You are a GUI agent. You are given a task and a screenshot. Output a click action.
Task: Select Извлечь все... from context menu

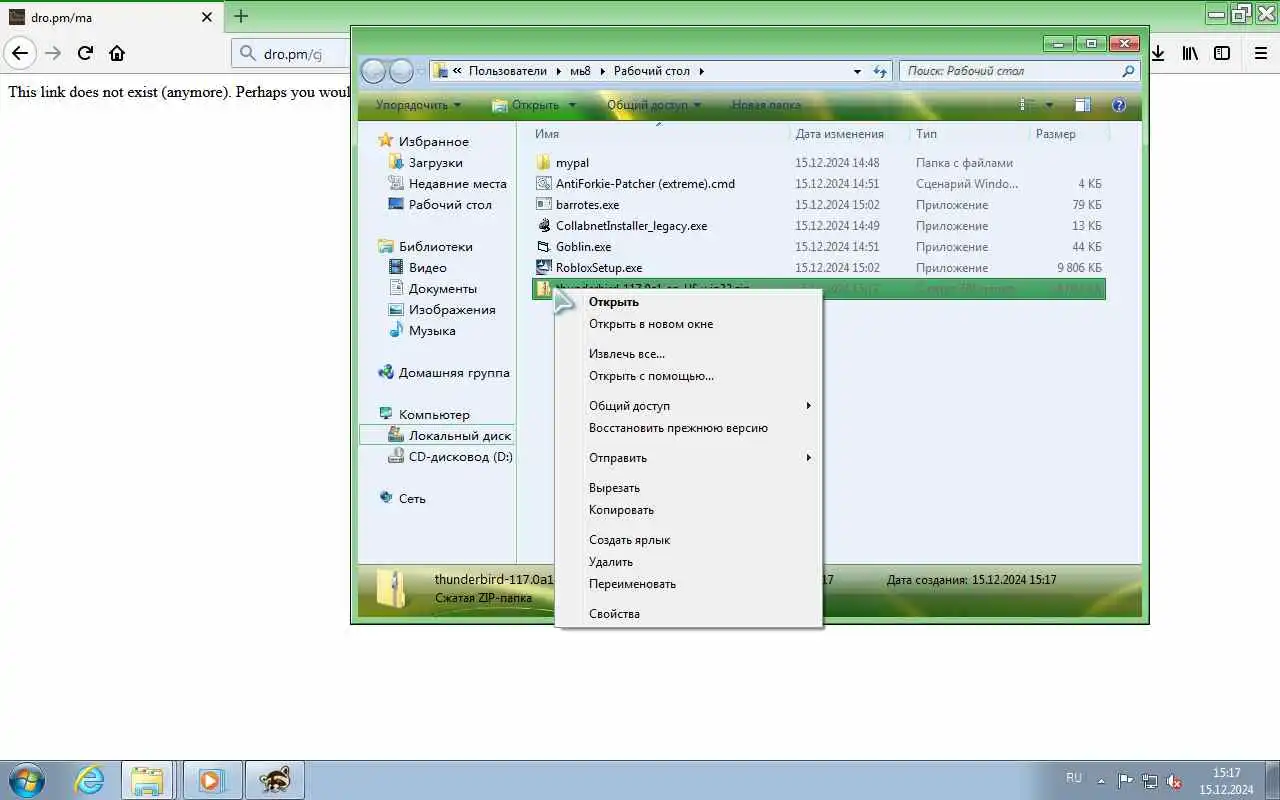627,354
